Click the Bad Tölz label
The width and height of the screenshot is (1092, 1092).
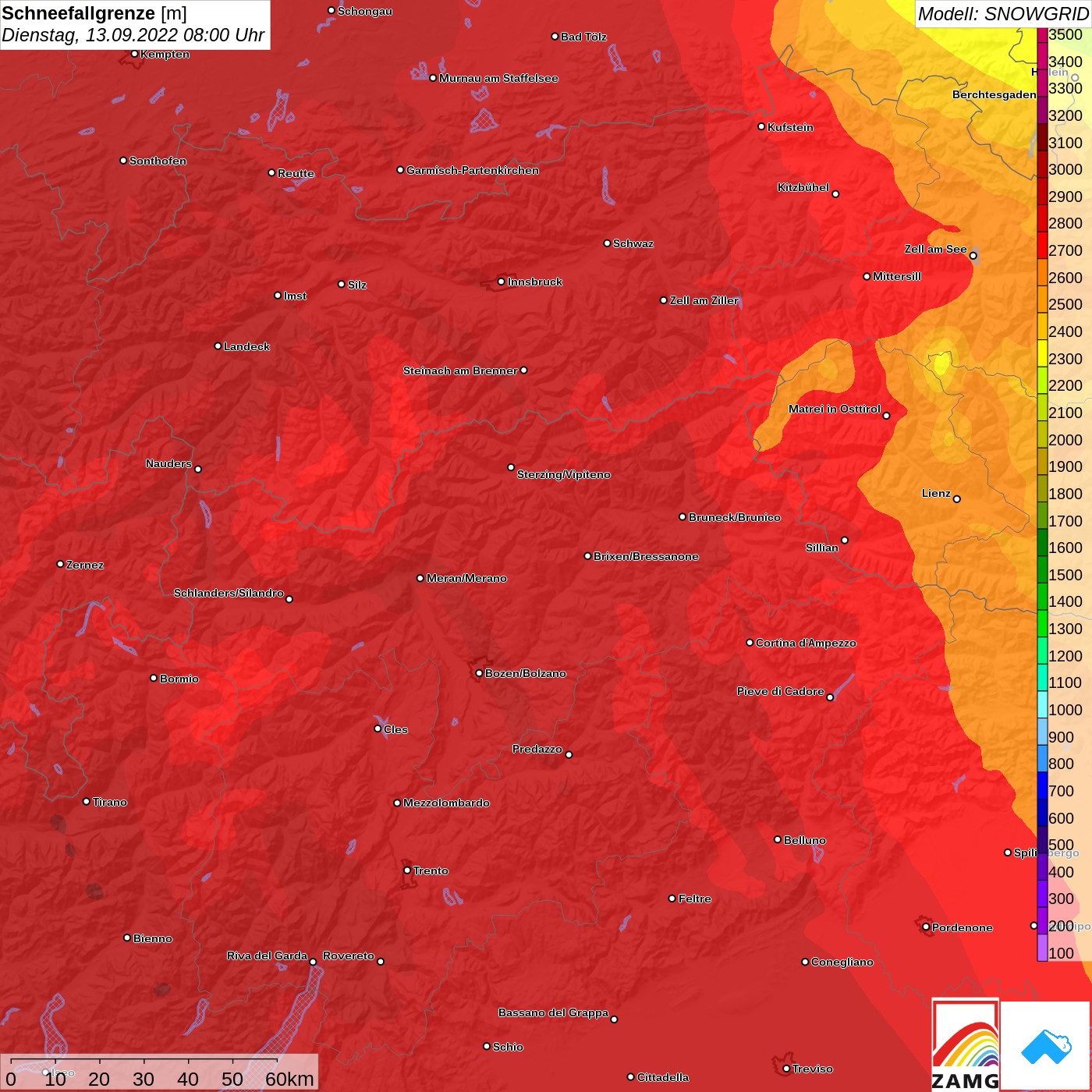coord(583,37)
